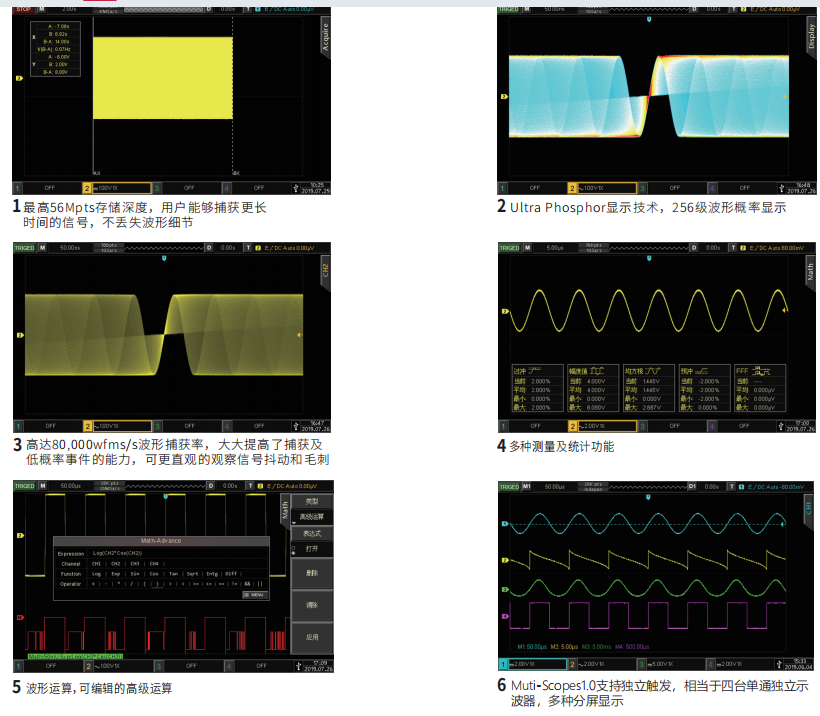The width and height of the screenshot is (820, 716).
Task: Click cyan channel 1 waveform marker
Action: pyautogui.click(x=505, y=524)
